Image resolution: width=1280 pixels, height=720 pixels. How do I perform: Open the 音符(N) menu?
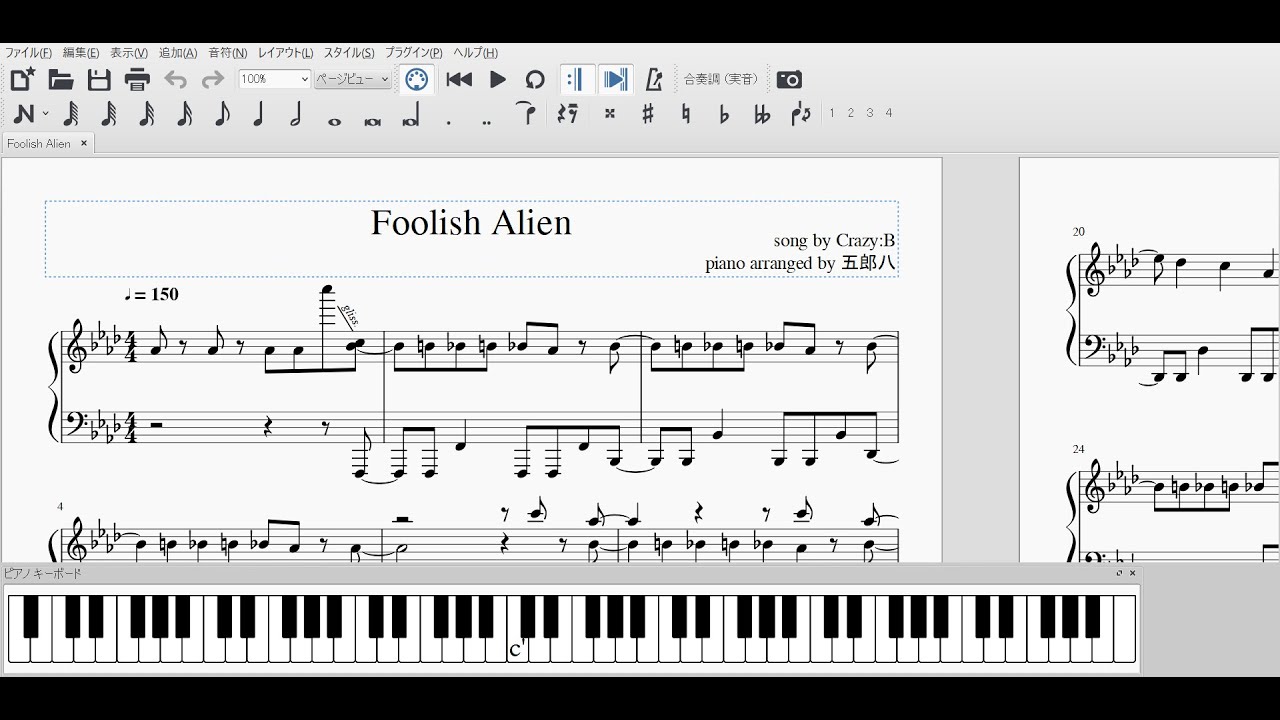(x=227, y=53)
